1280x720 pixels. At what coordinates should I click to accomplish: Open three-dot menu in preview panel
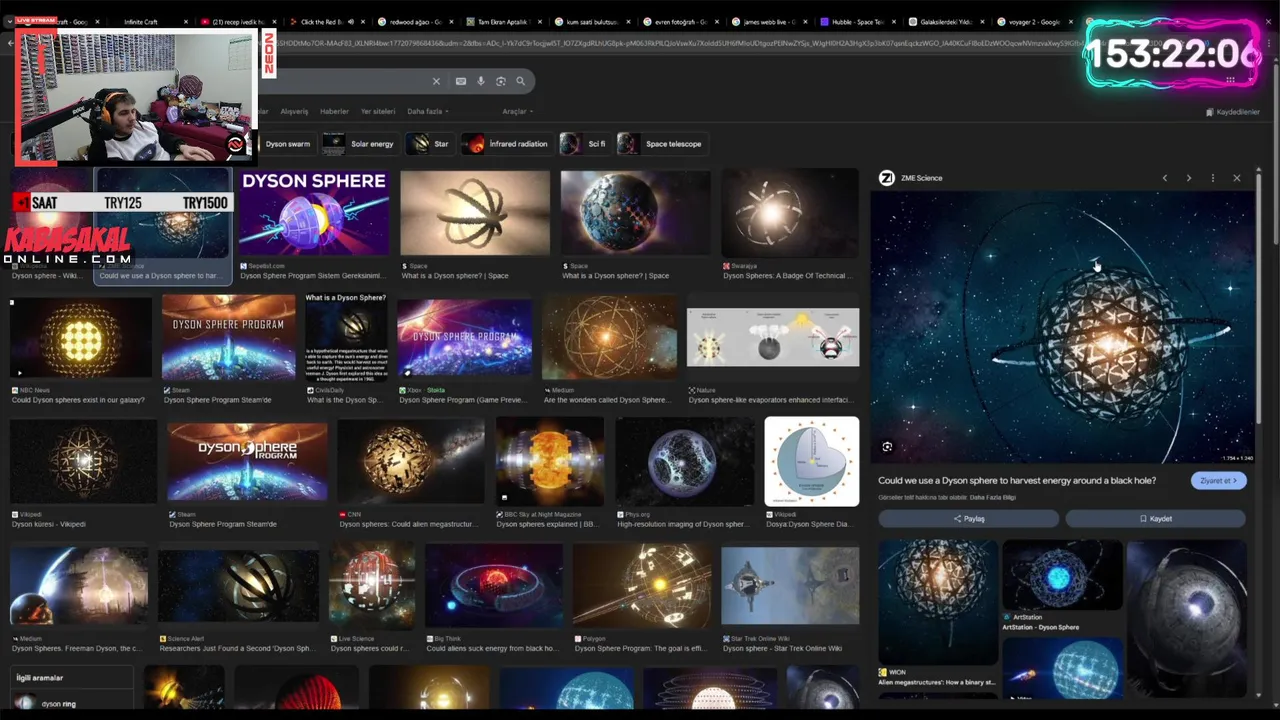[1212, 178]
